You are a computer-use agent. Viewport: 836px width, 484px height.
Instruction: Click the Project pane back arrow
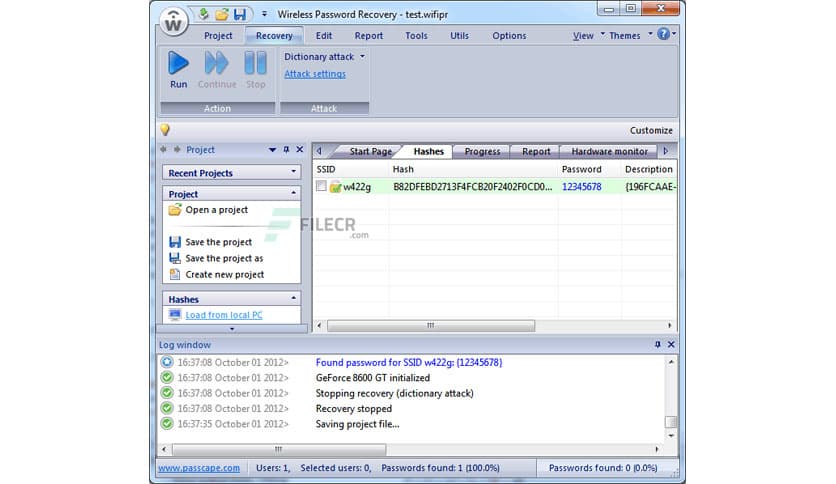164,150
